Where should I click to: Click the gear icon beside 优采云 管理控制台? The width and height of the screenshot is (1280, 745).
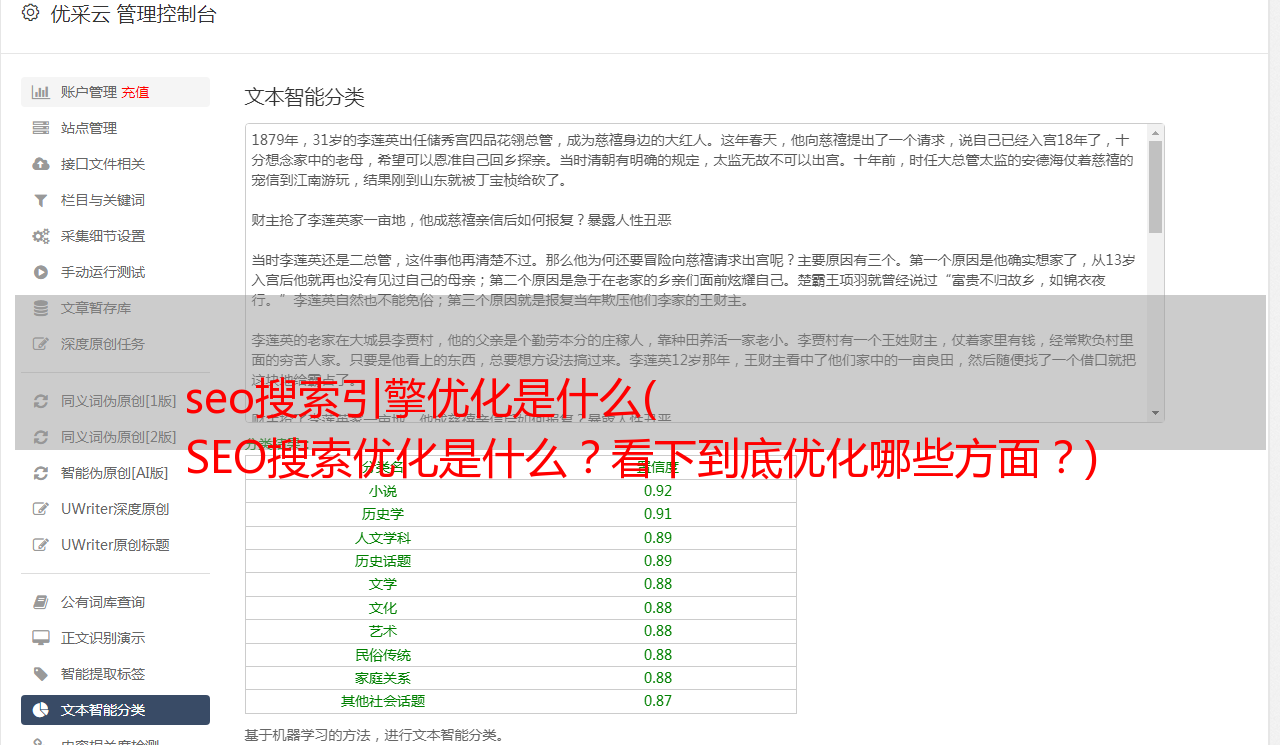30,14
